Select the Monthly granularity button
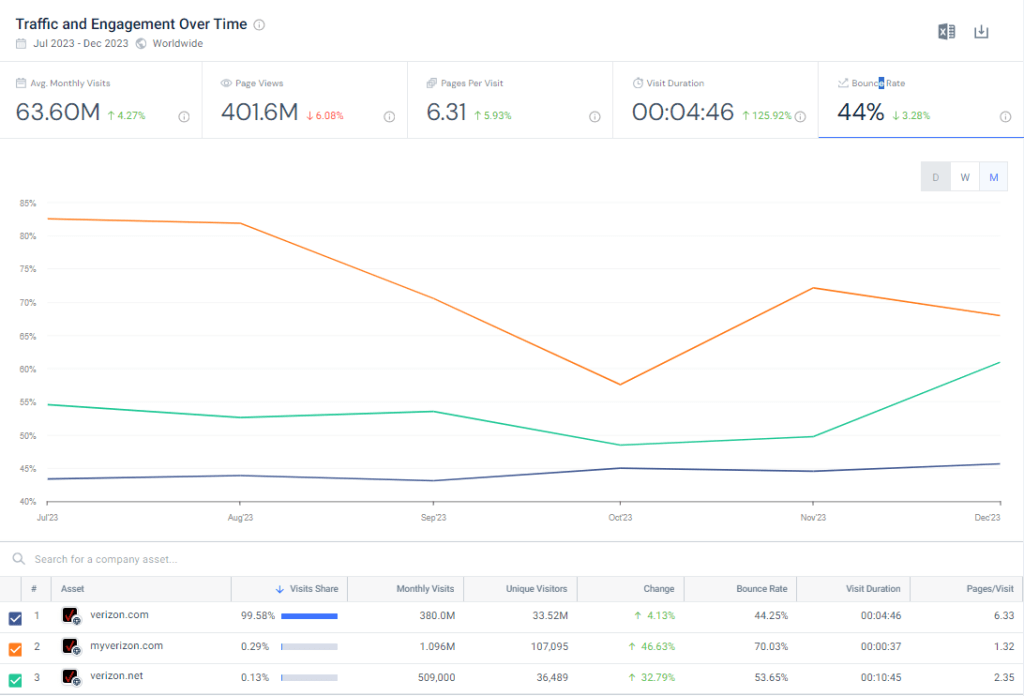 (993, 176)
